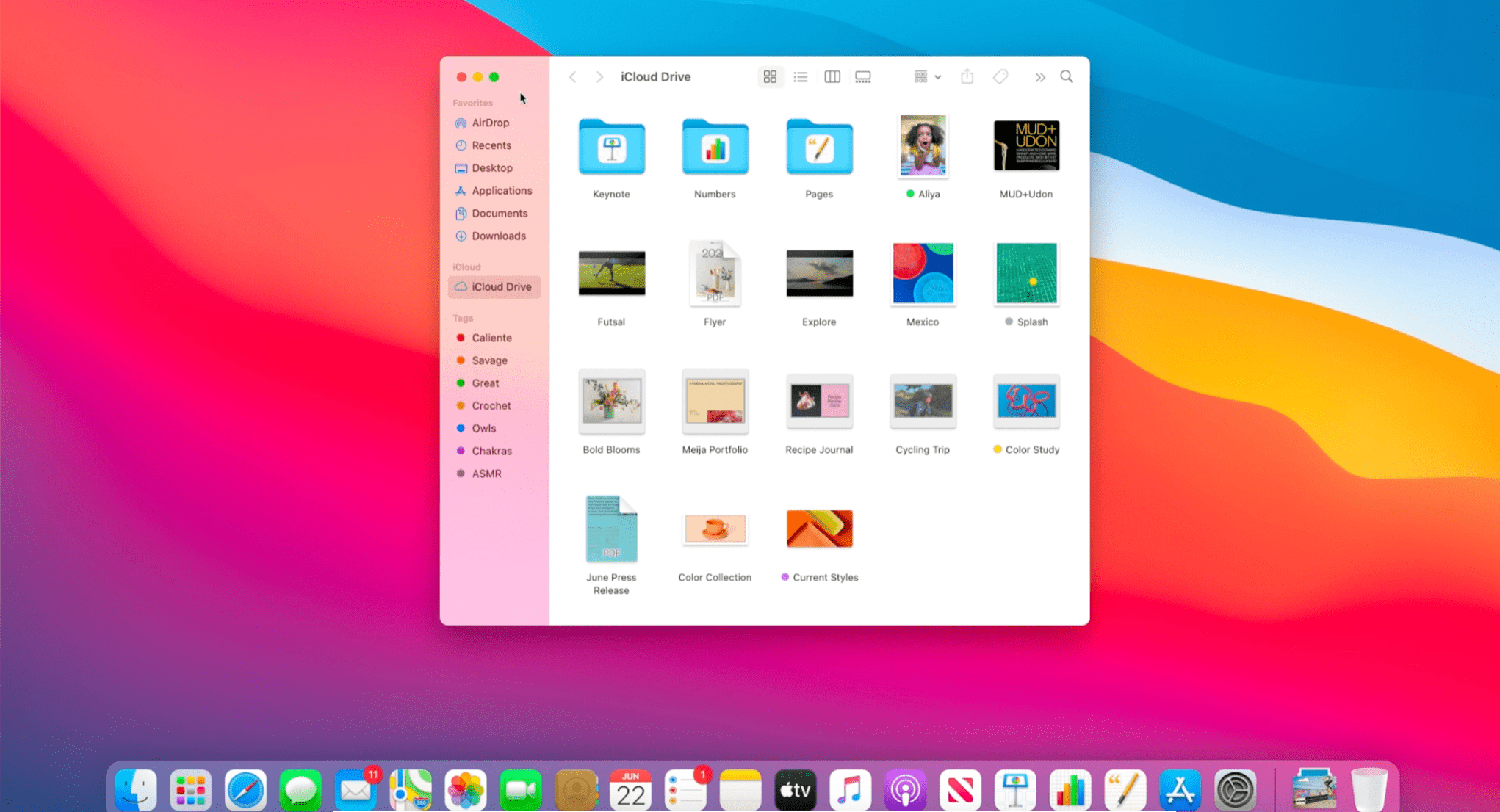The height and width of the screenshot is (812, 1500).
Task: Select the Keynote folder
Action: [x=611, y=147]
